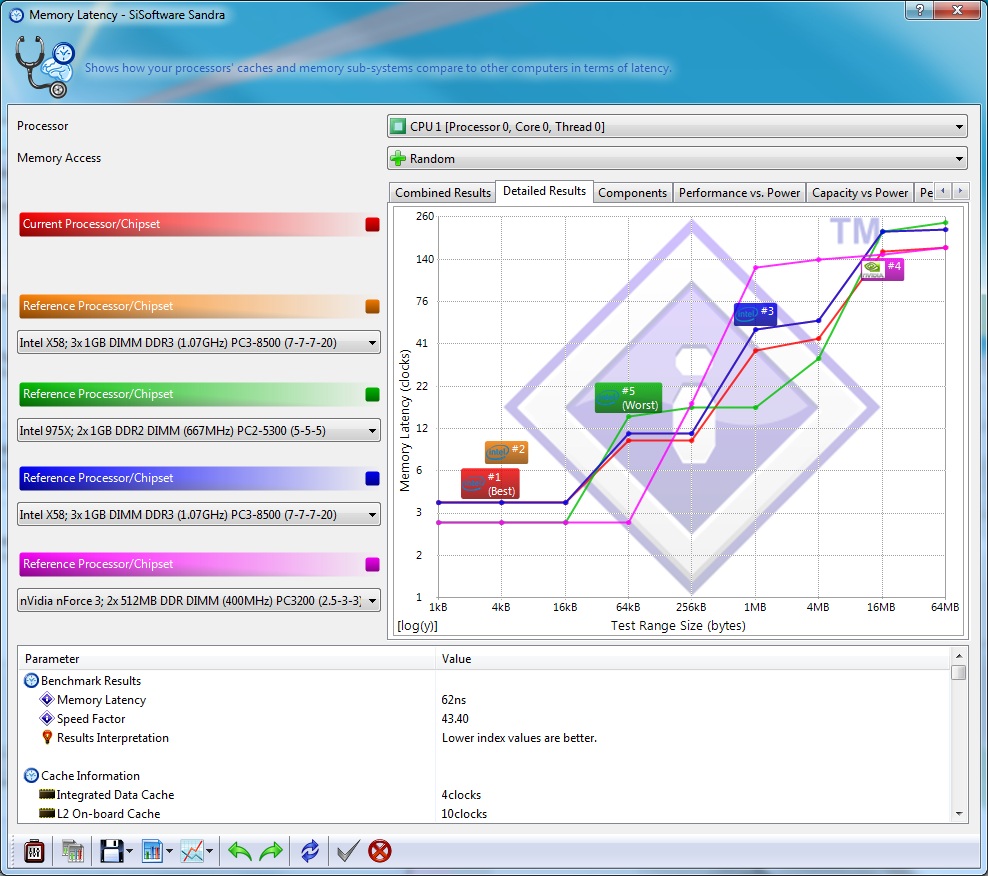The width and height of the screenshot is (988, 876).
Task: Close the Memory Latency window
Action: coord(957,9)
